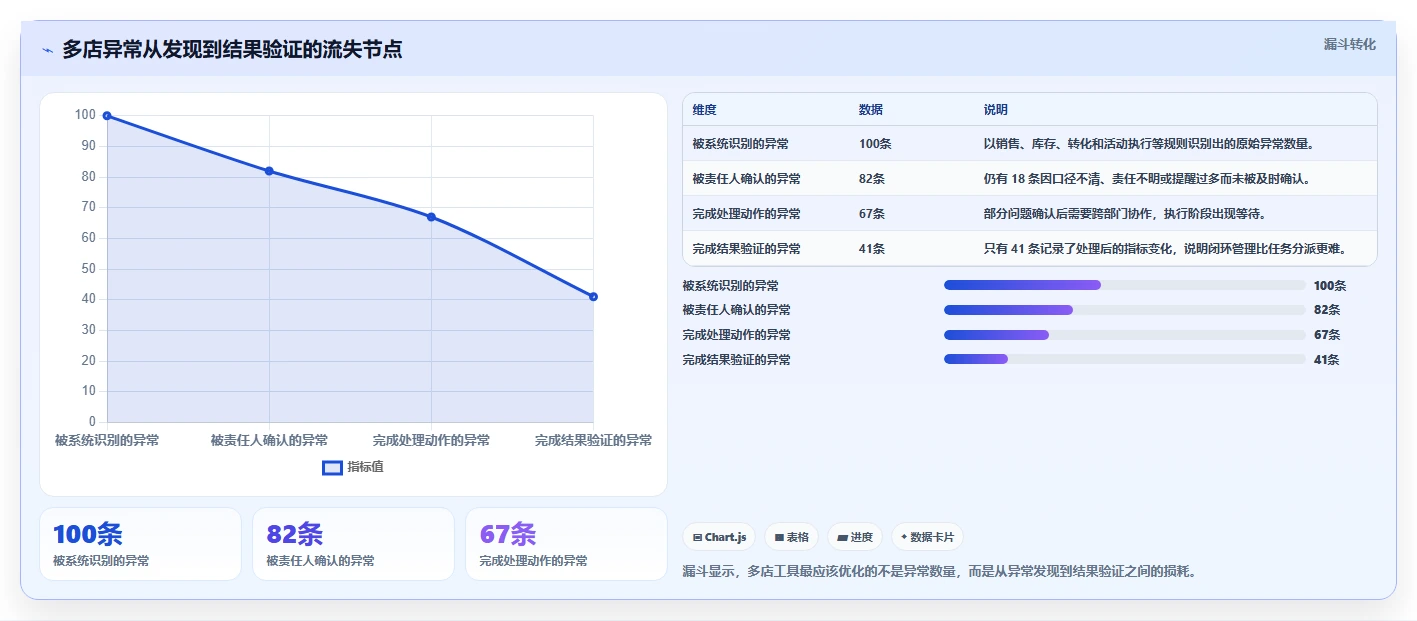Click the 67条 table data cell
Viewport: 1417px width, 621px height.
pos(872,214)
